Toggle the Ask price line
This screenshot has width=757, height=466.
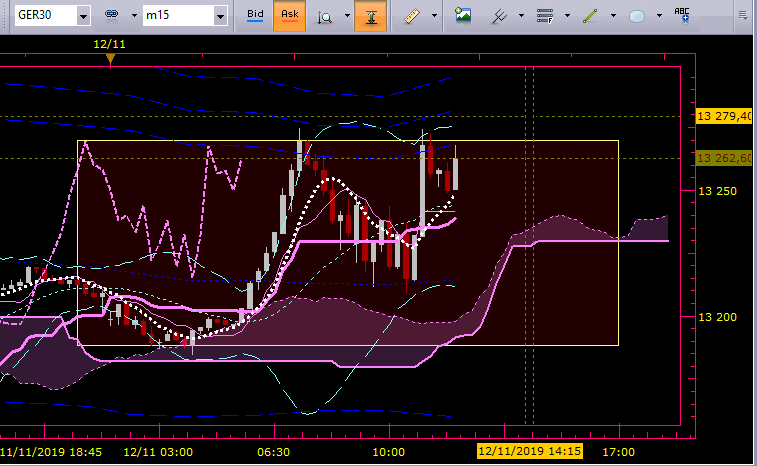click(x=290, y=15)
